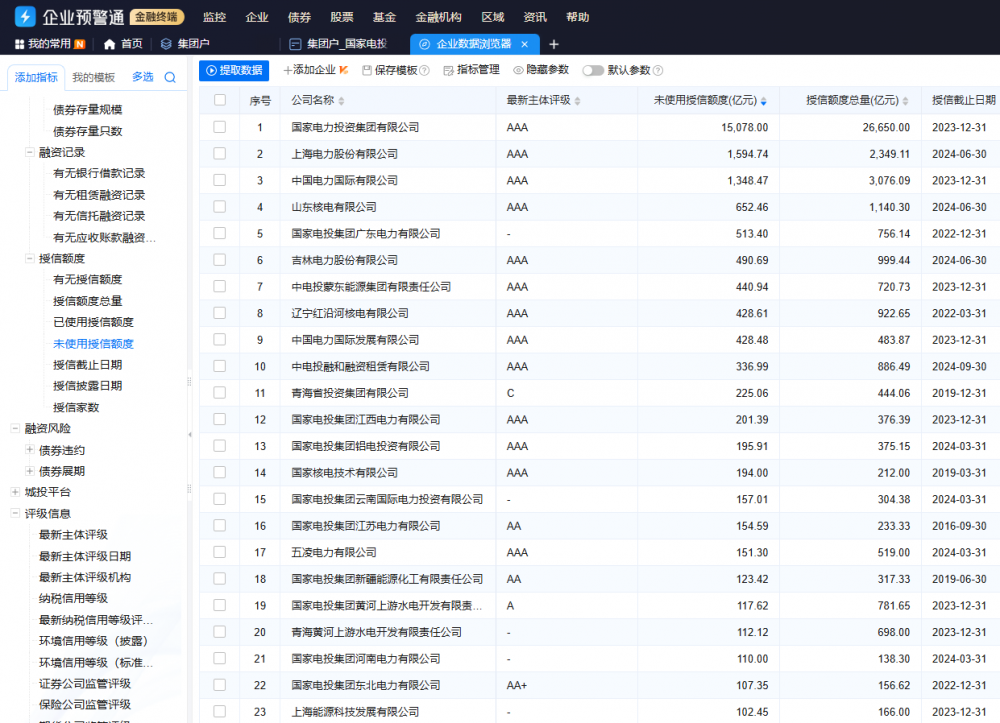Check the select-all header checkbox
The height and width of the screenshot is (723, 1000).
tap(220, 100)
